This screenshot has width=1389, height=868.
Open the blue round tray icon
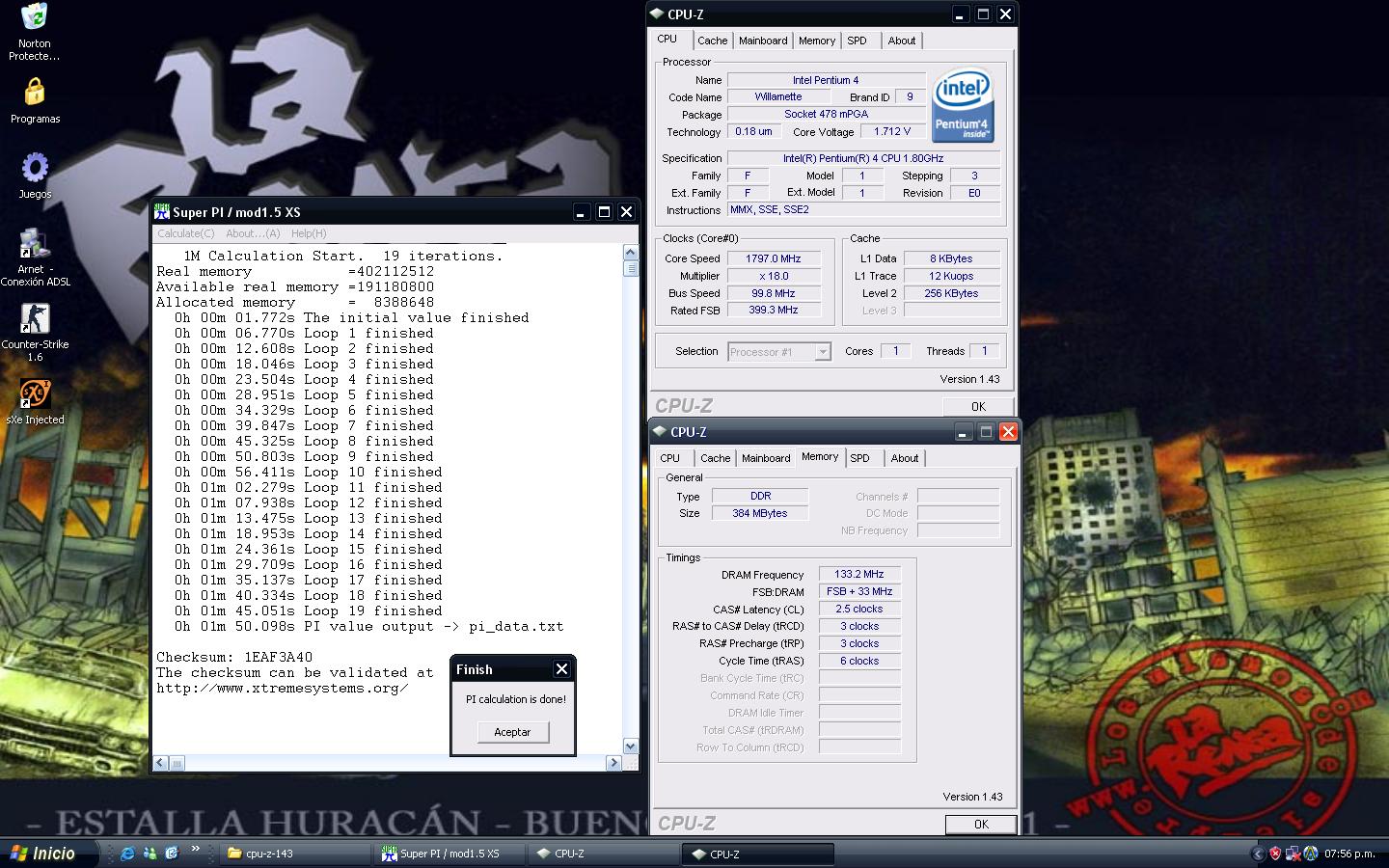coord(1310,854)
